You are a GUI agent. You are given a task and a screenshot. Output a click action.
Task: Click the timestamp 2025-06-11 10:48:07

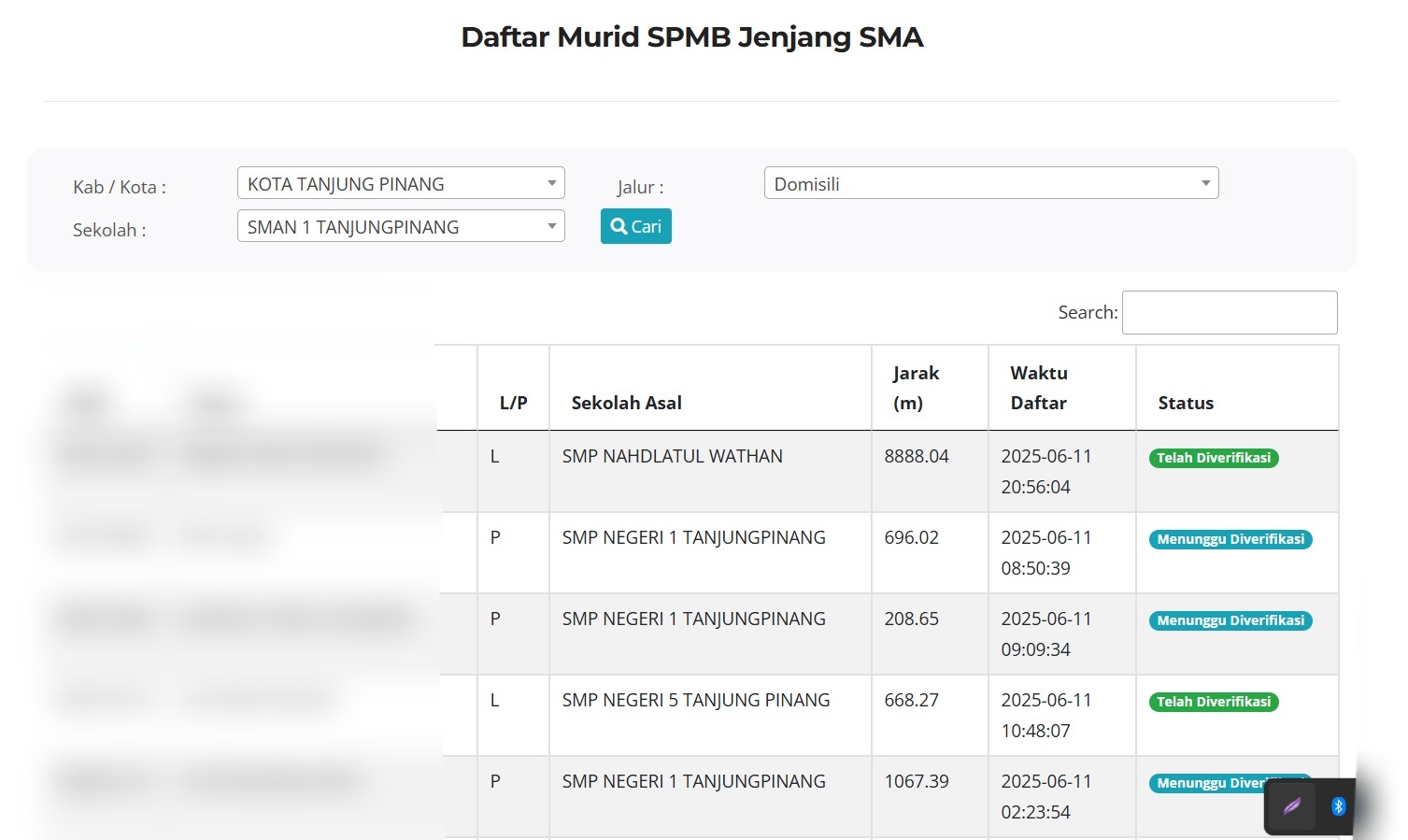(x=1046, y=715)
